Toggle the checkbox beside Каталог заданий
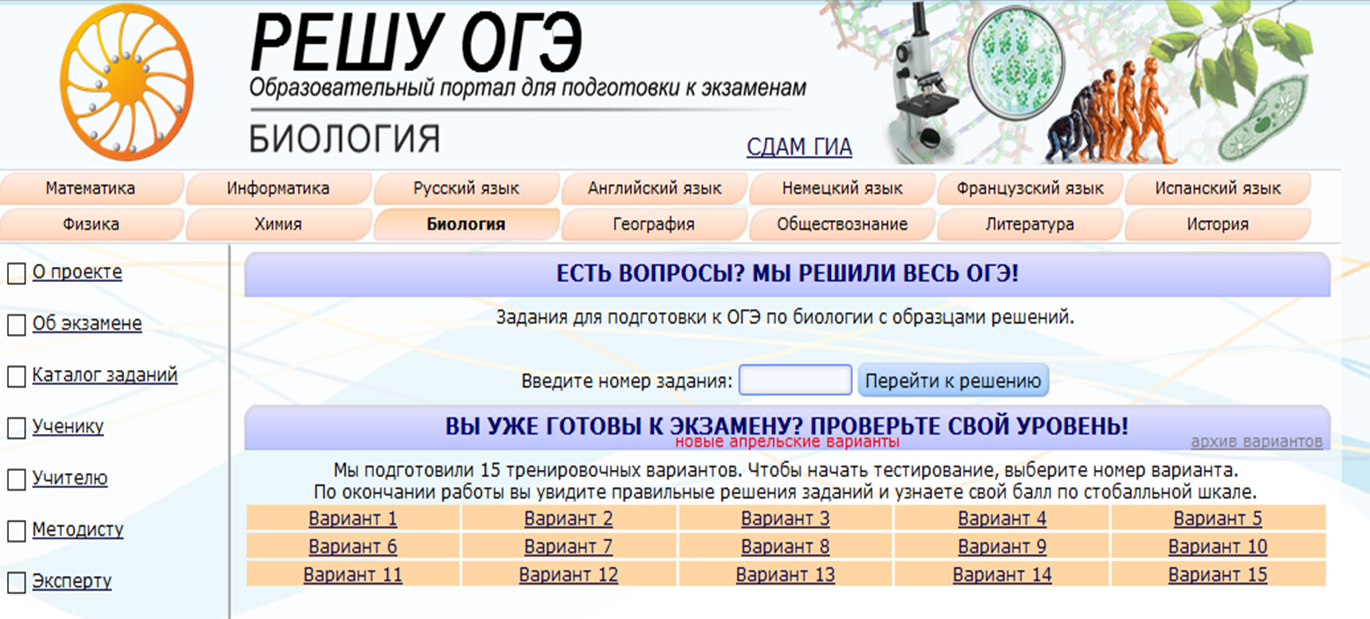1370x619 pixels. 16,376
